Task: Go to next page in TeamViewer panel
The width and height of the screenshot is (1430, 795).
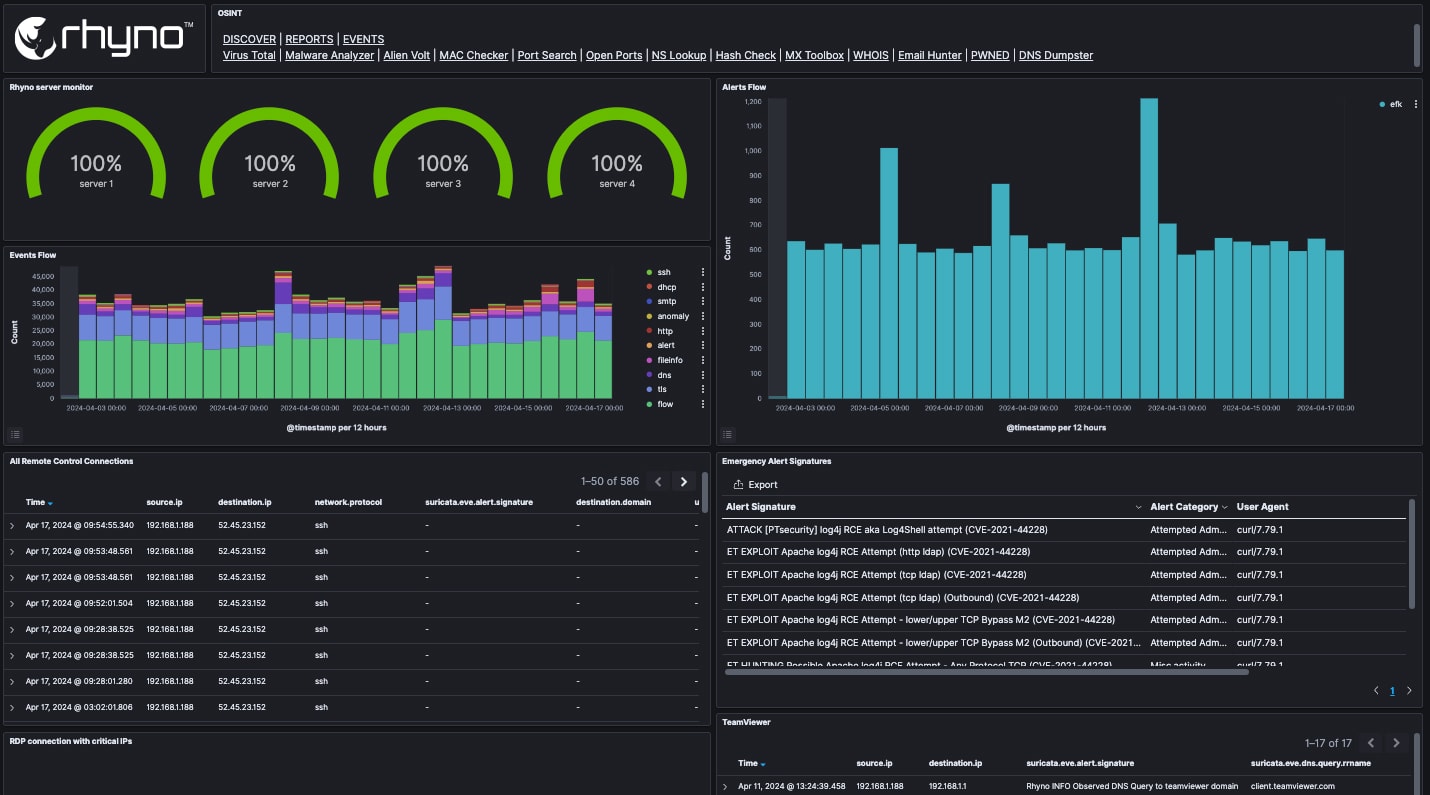Action: [x=1397, y=743]
